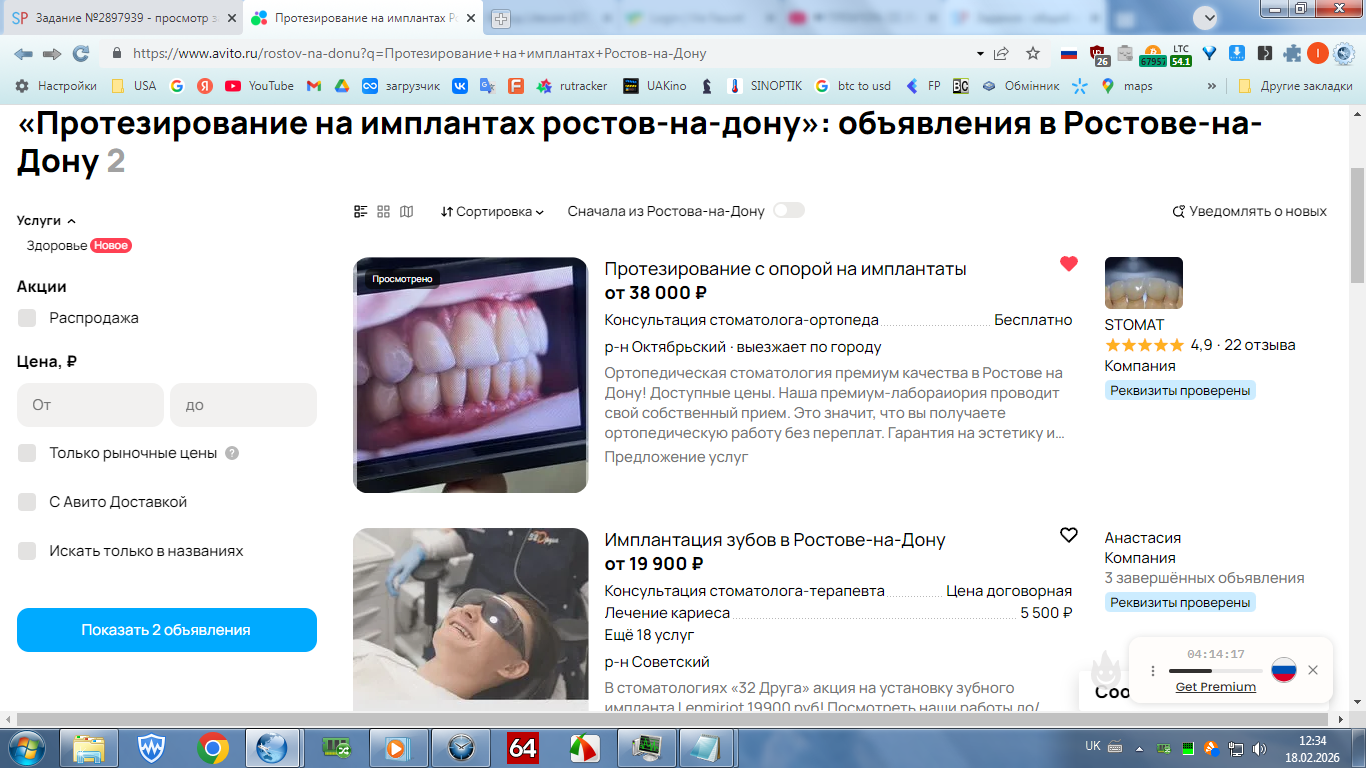Toggle Сначала из Ростова-на-Дону switch
Viewport: 1366px width, 768px height.
pos(789,210)
